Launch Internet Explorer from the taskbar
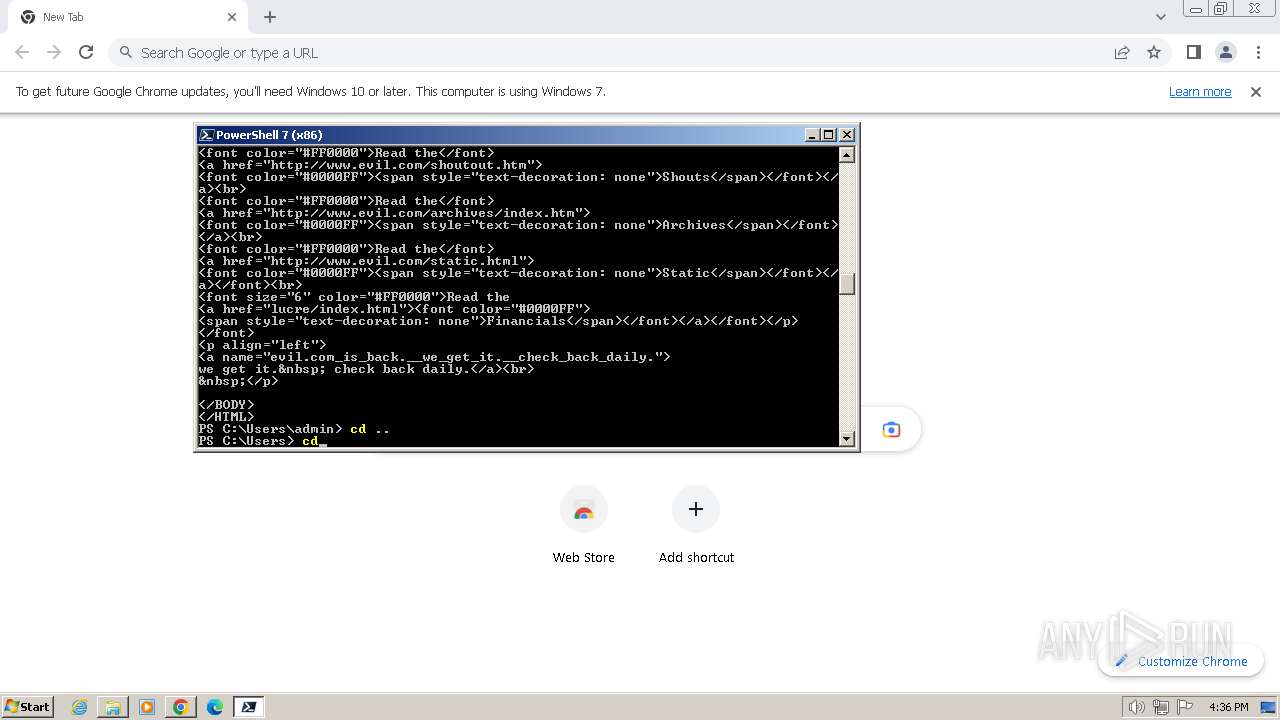1280x720 pixels. click(x=80, y=707)
